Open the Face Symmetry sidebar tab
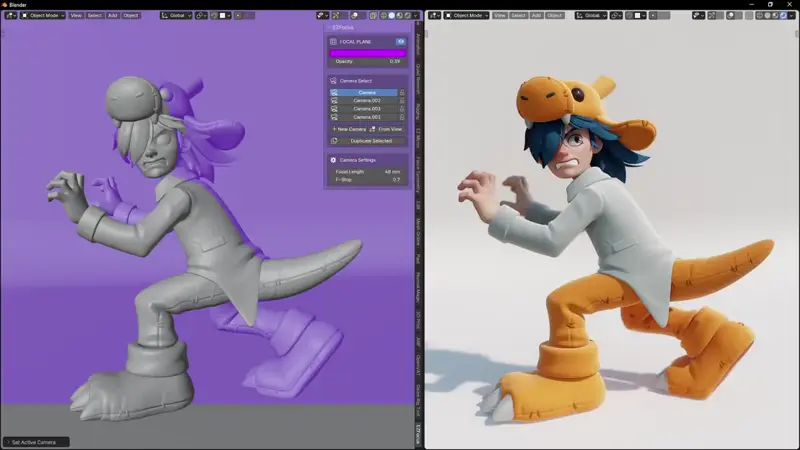Viewport: 800px width, 450px height. tap(418, 174)
